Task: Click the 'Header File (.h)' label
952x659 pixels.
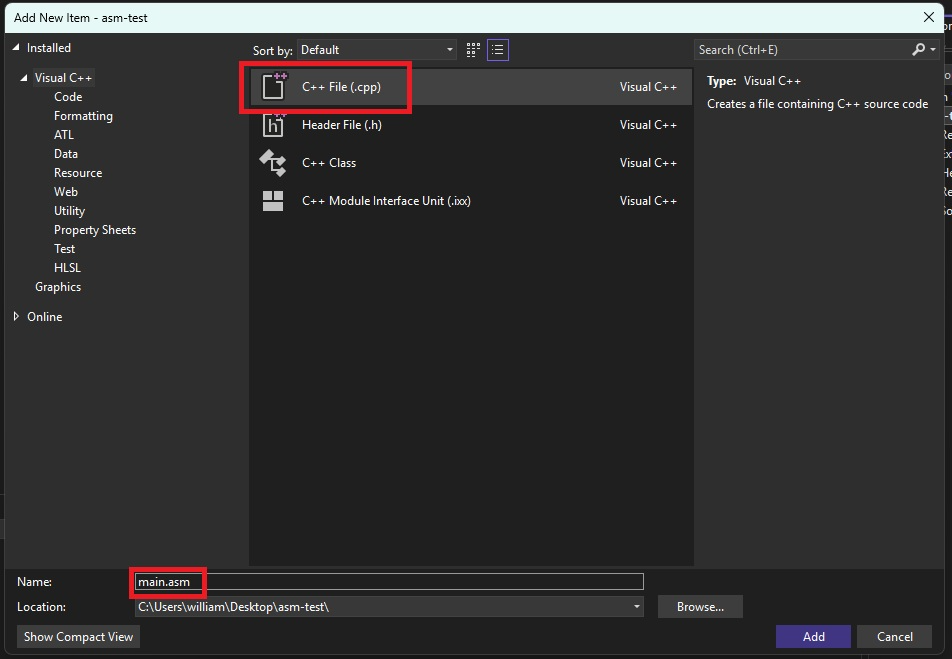Action: tap(342, 125)
